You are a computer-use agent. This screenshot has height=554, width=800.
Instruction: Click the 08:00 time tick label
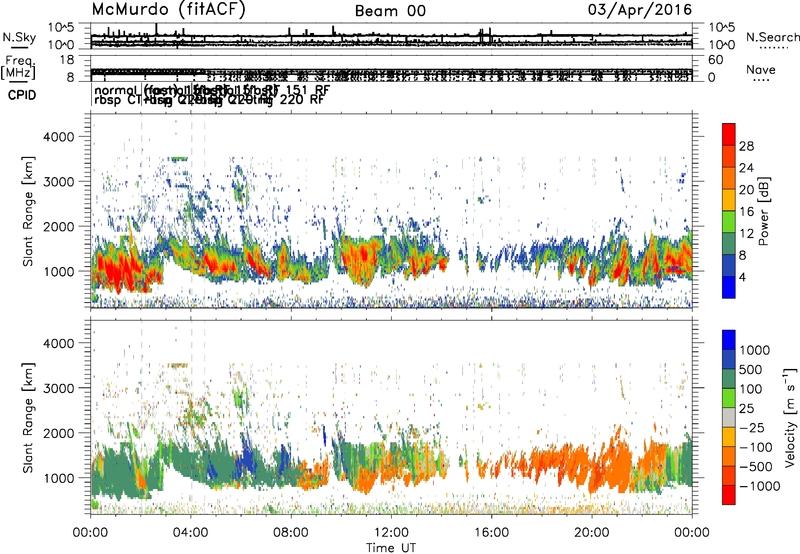pyautogui.click(x=291, y=533)
